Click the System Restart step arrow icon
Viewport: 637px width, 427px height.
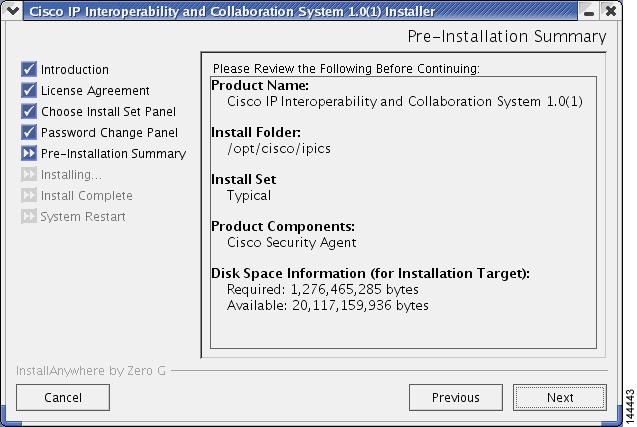pyautogui.click(x=29, y=217)
